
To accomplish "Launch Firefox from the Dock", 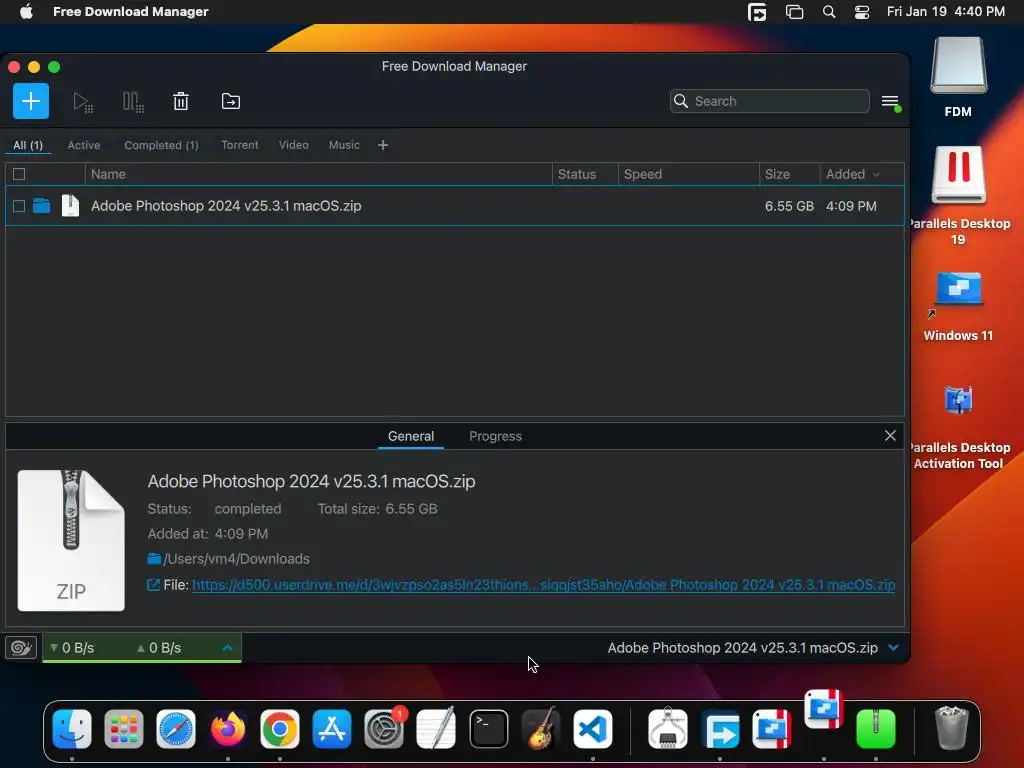I will click(228, 729).
